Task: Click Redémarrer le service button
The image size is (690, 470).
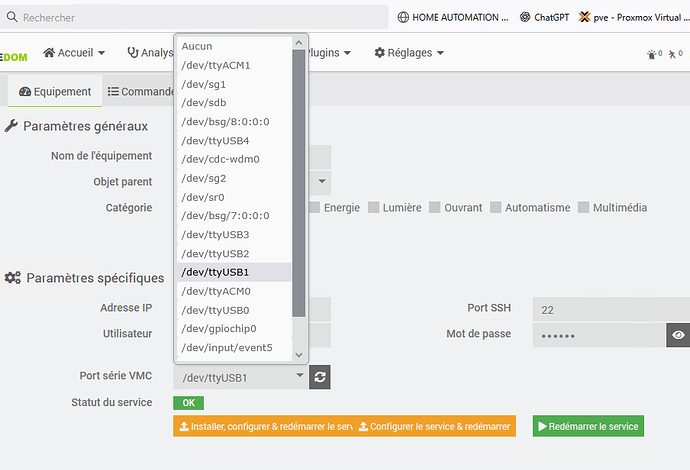Action: (588, 426)
